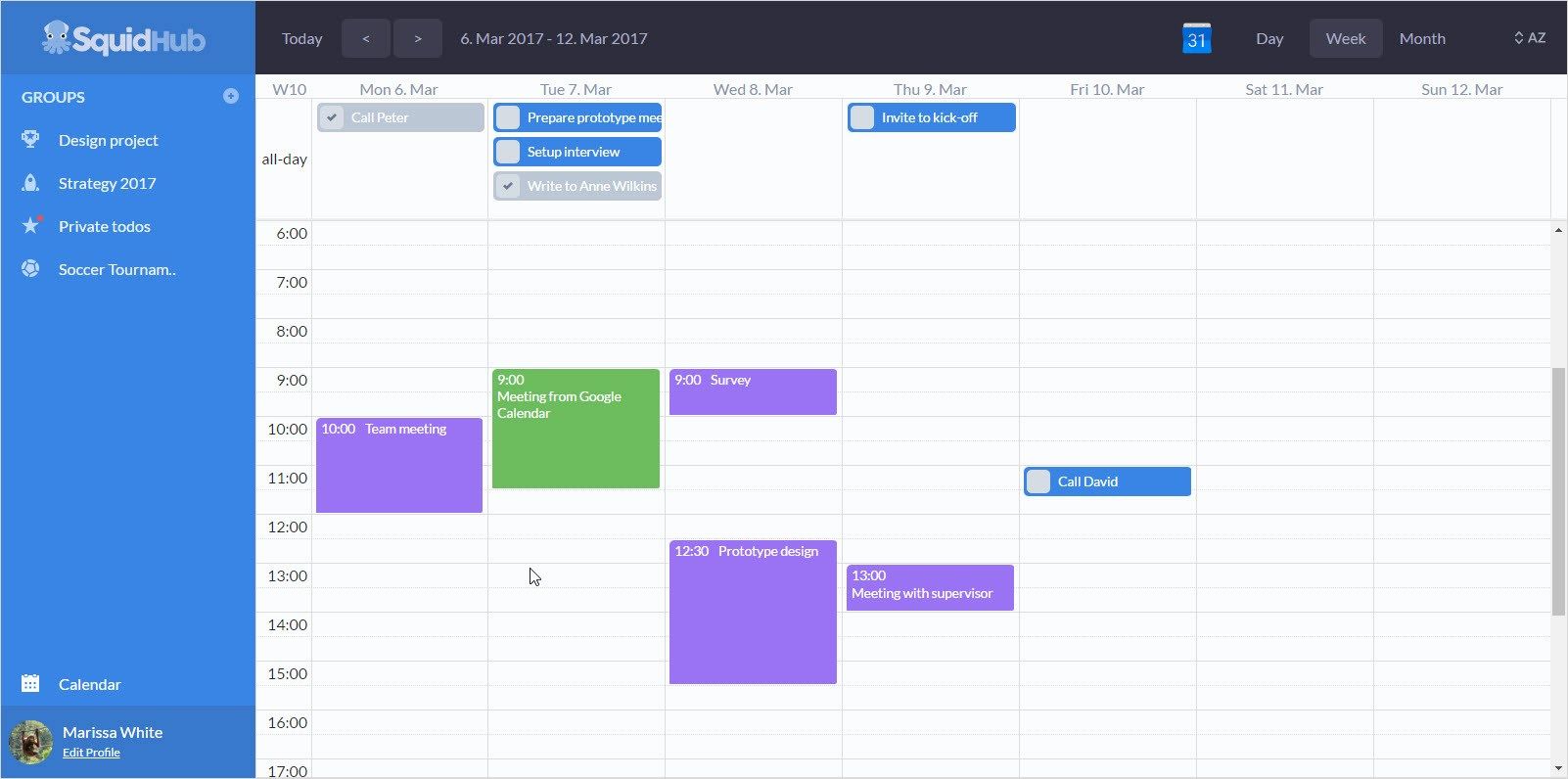Check the Setup interview task
The width and height of the screenshot is (1568, 779).
508,152
